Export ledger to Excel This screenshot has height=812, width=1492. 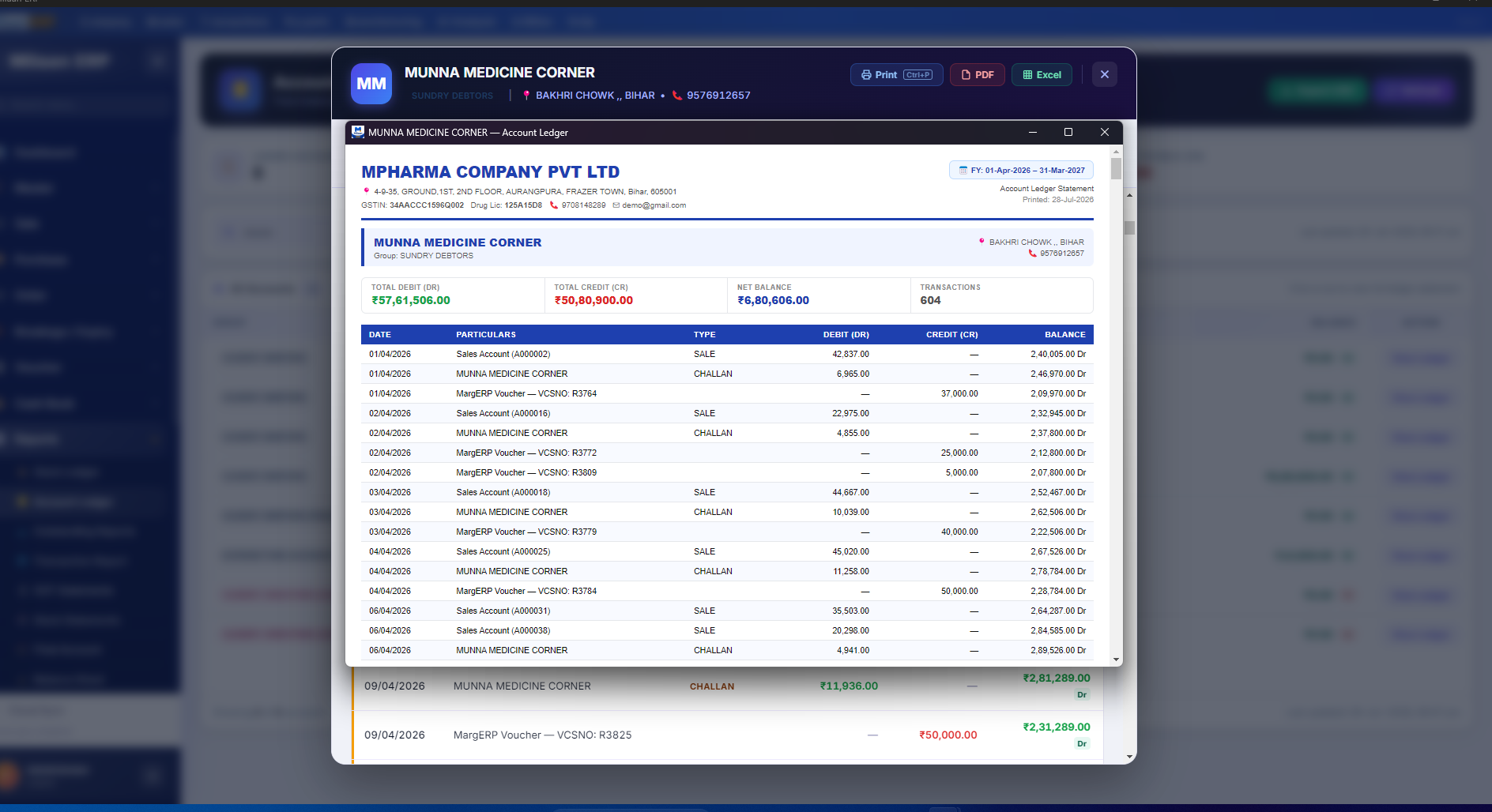(x=1042, y=75)
